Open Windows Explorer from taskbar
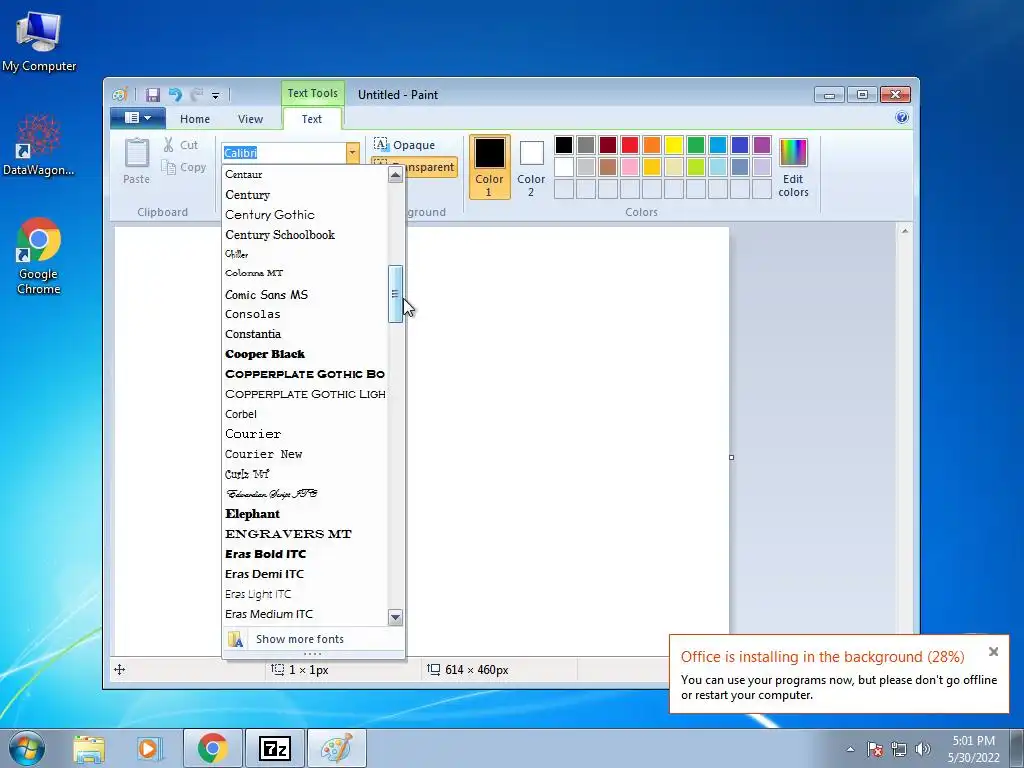 pos(89,748)
